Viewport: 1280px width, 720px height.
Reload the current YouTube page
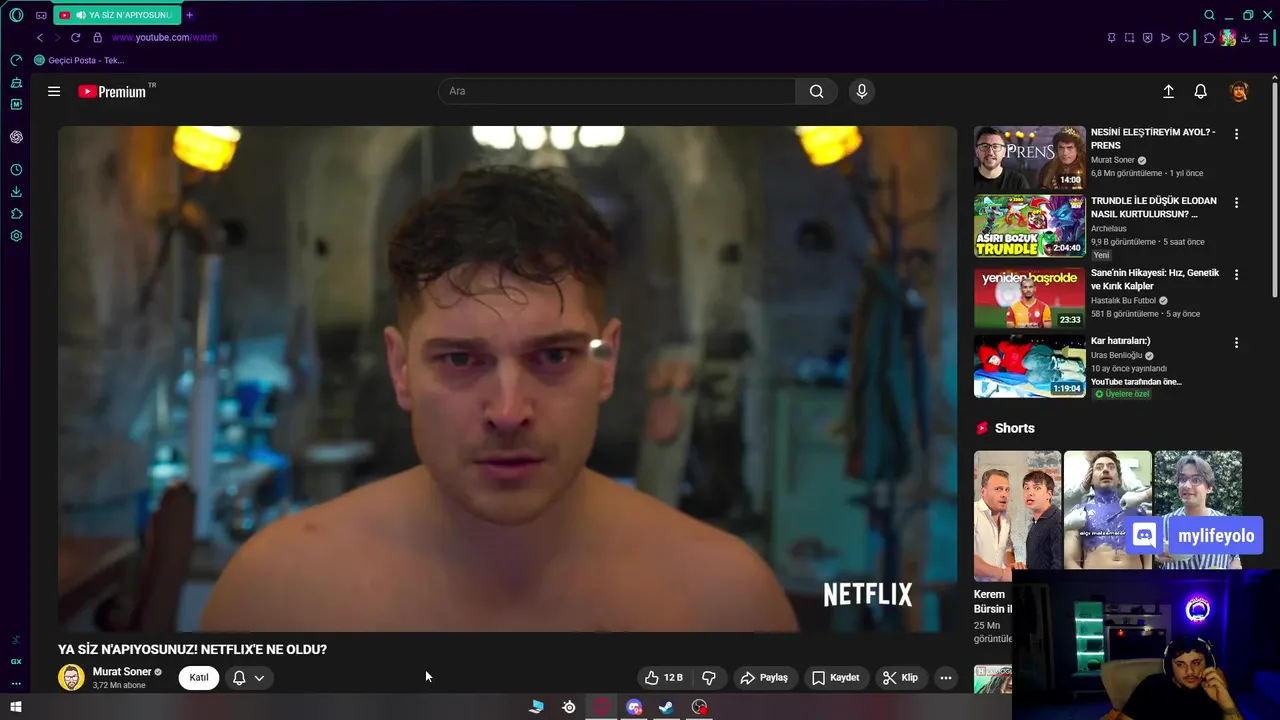pos(75,37)
